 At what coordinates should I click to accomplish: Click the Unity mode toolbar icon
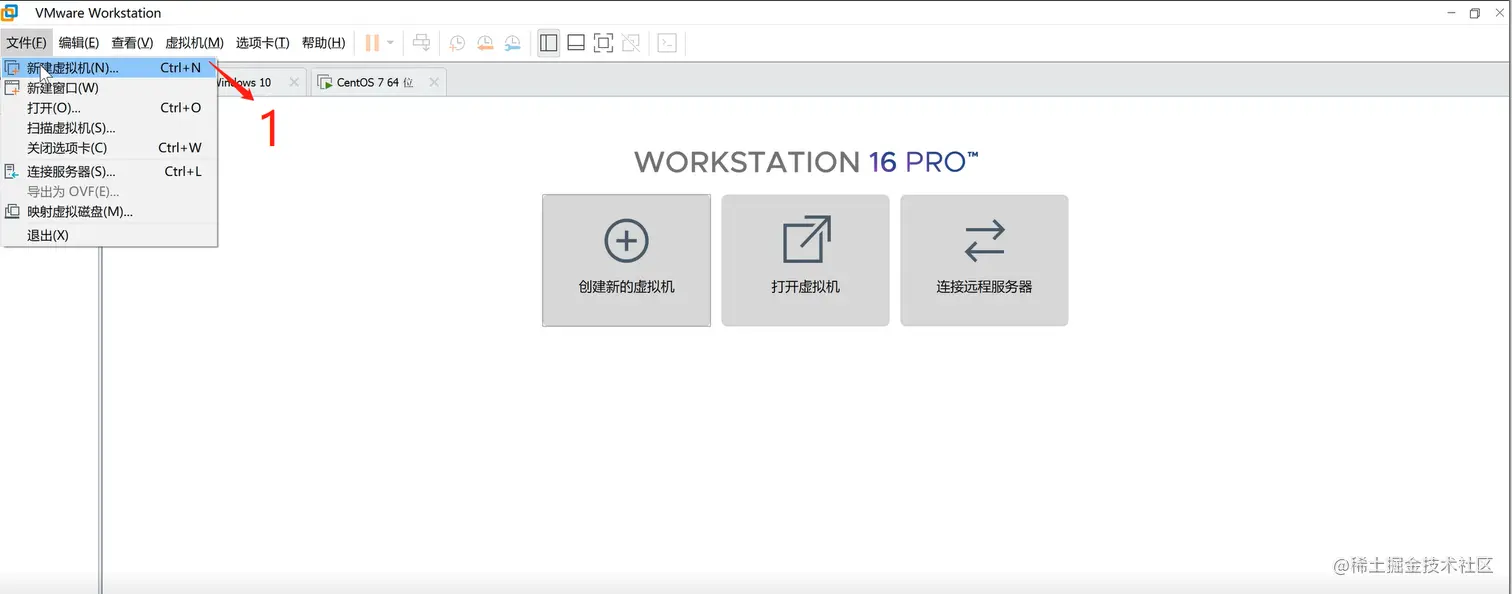[x=630, y=43]
